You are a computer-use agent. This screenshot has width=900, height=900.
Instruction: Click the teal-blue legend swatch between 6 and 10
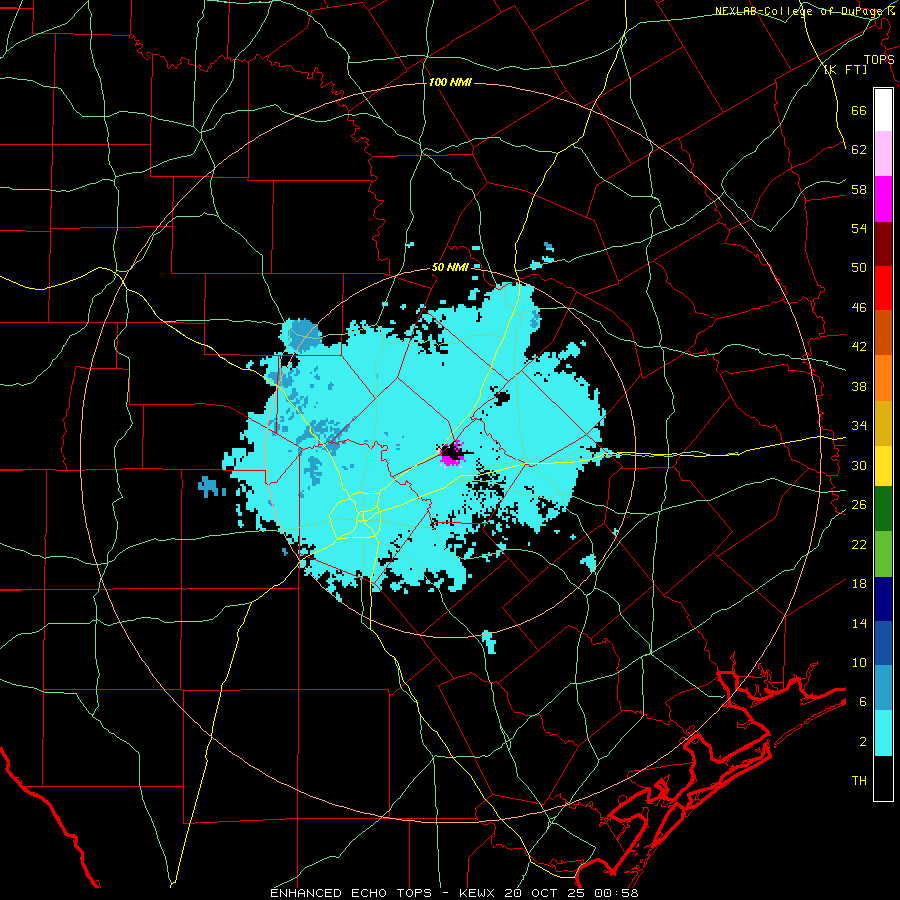tap(883, 688)
